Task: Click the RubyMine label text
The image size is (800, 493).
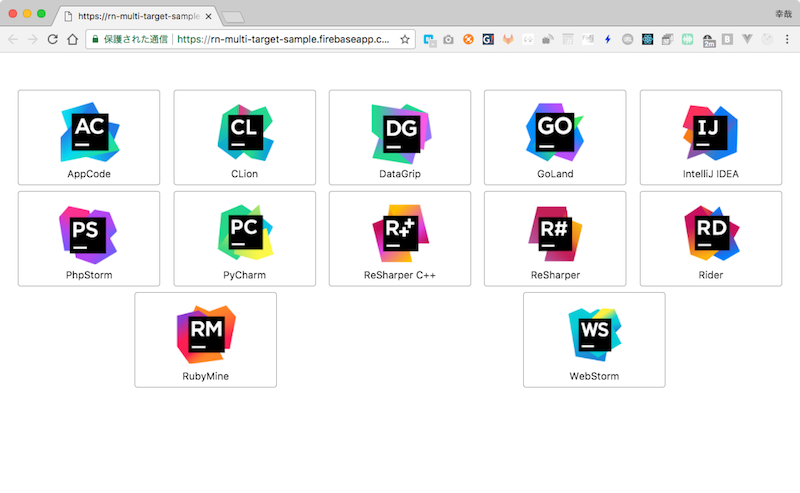Action: tap(206, 376)
